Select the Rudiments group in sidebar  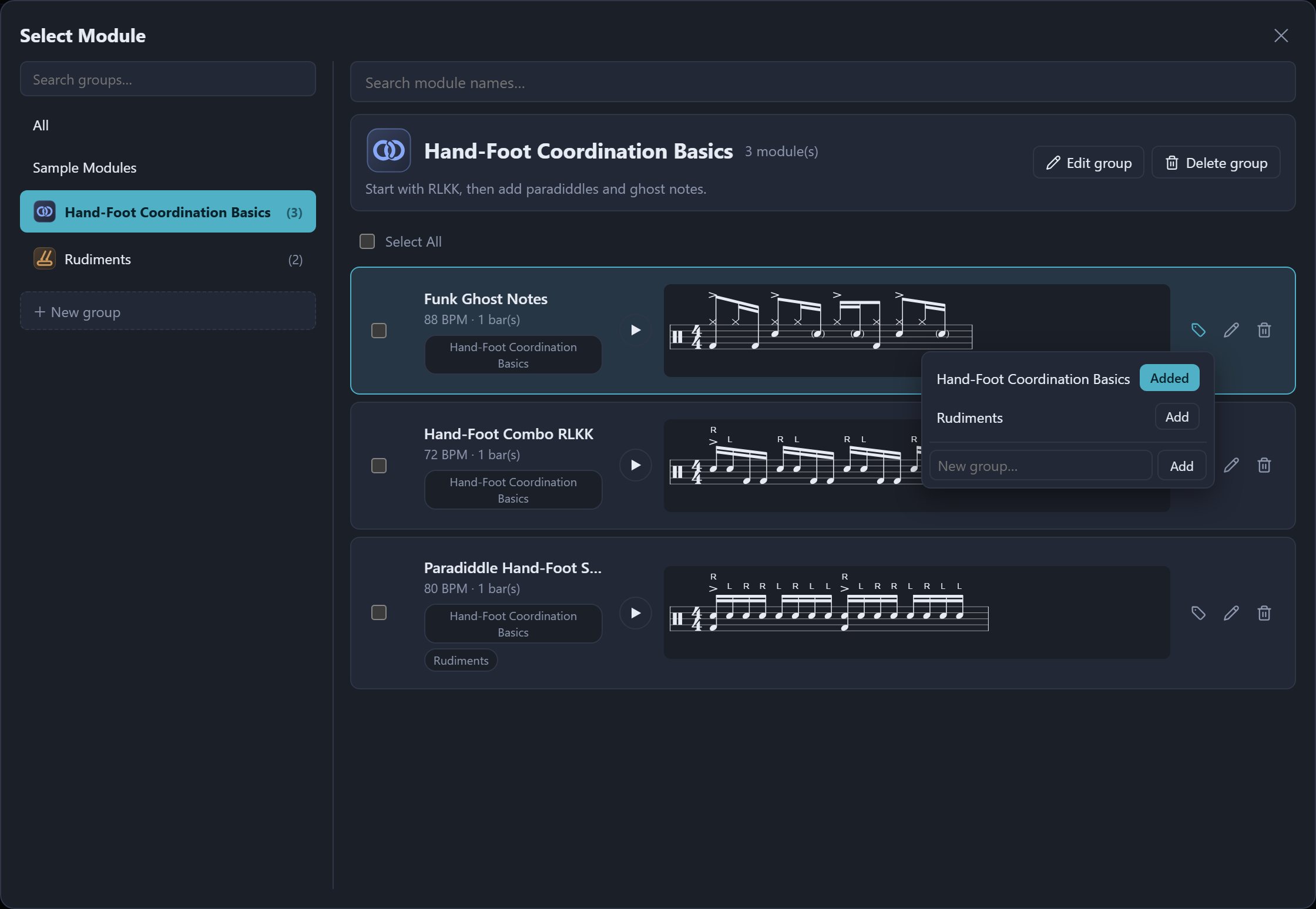tap(167, 259)
